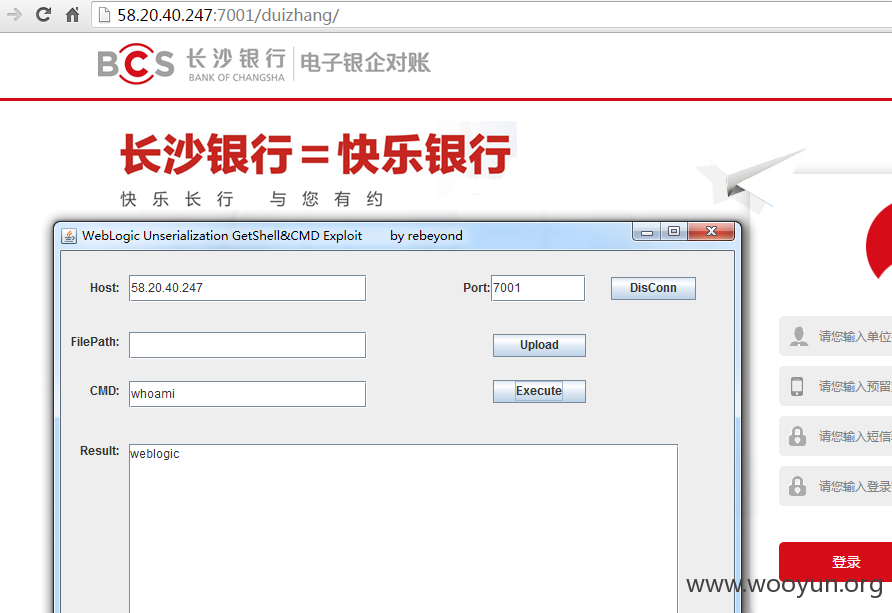Image resolution: width=892 pixels, height=613 pixels.
Task: Focus the Host input field
Action: (x=247, y=288)
